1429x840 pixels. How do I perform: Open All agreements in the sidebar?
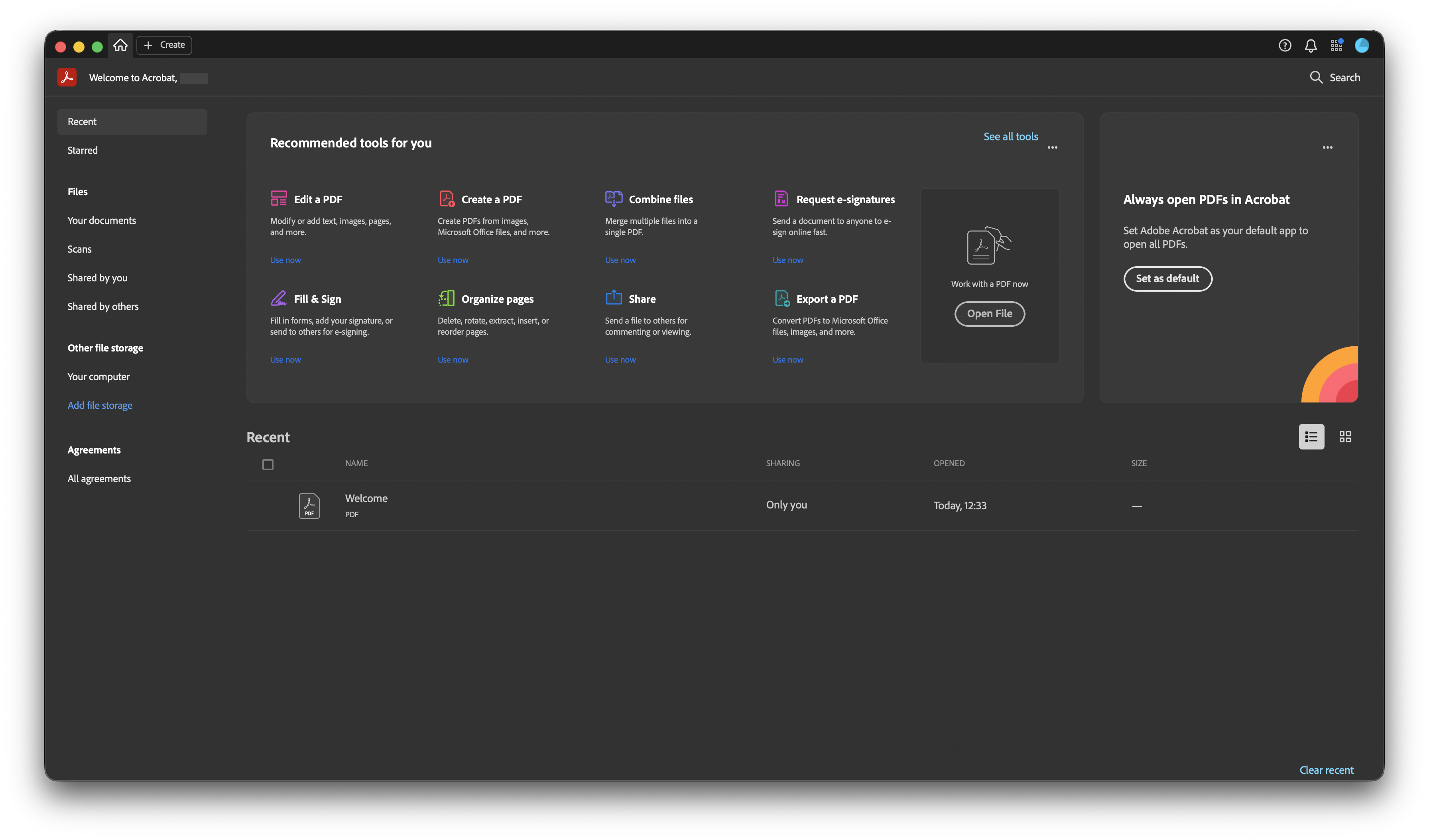click(x=99, y=479)
